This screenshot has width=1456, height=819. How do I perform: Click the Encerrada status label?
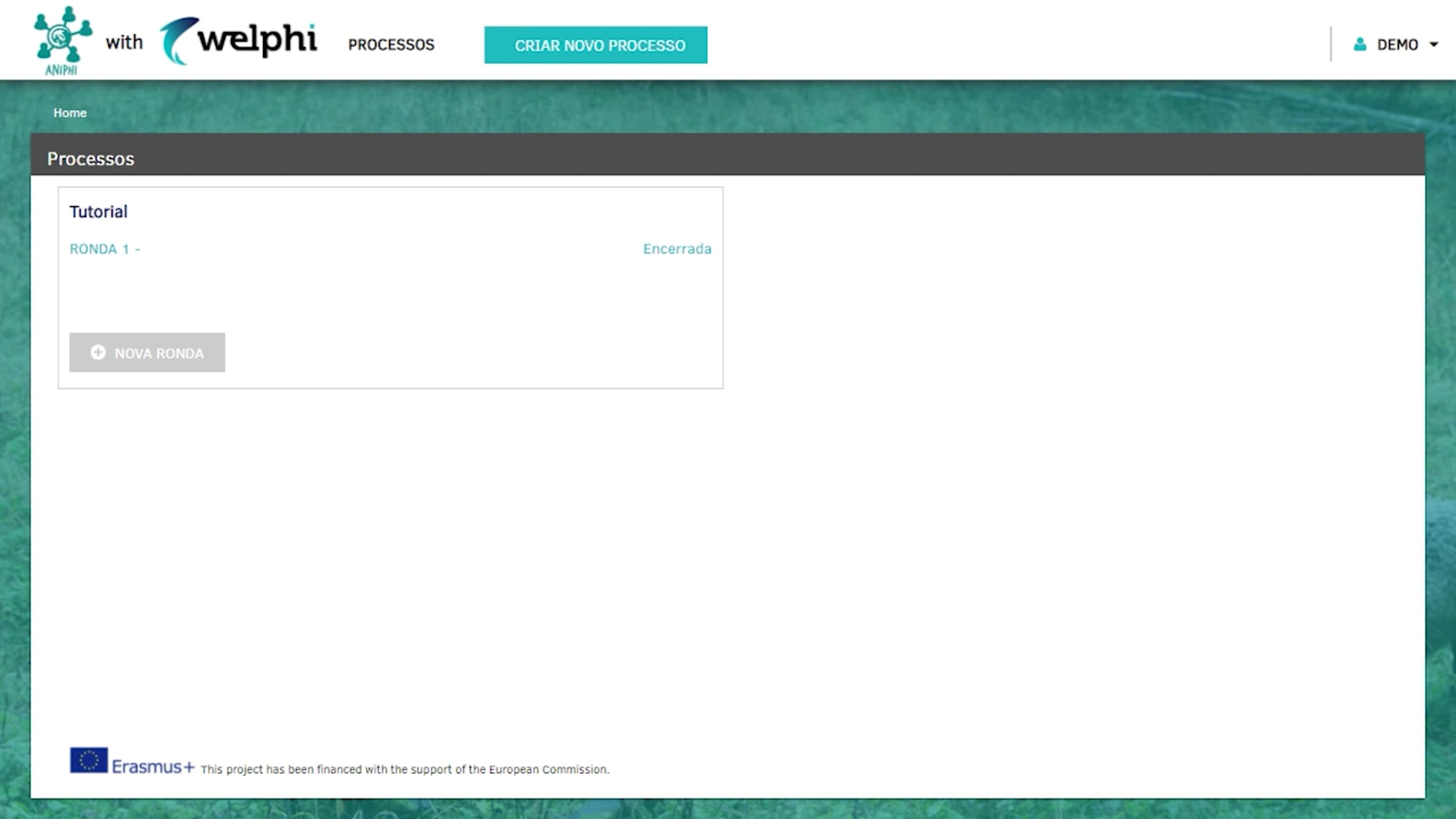677,249
